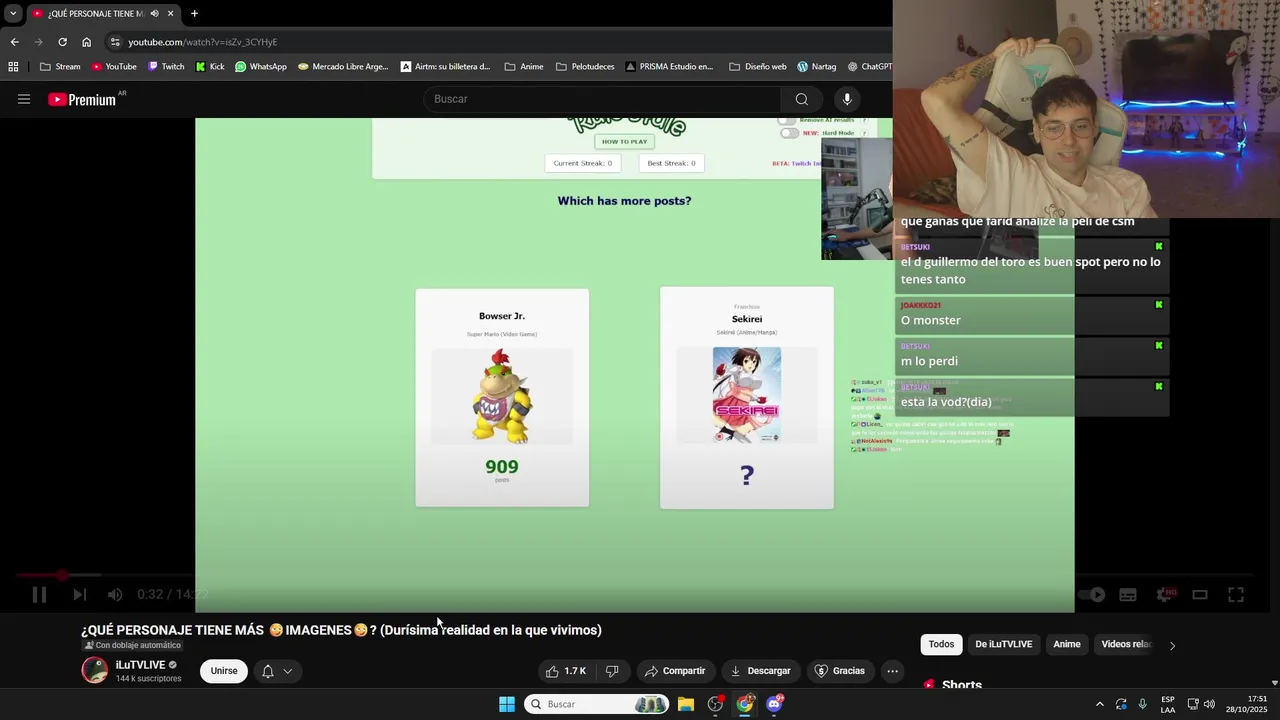Select the Todos filter chip

tap(941, 644)
